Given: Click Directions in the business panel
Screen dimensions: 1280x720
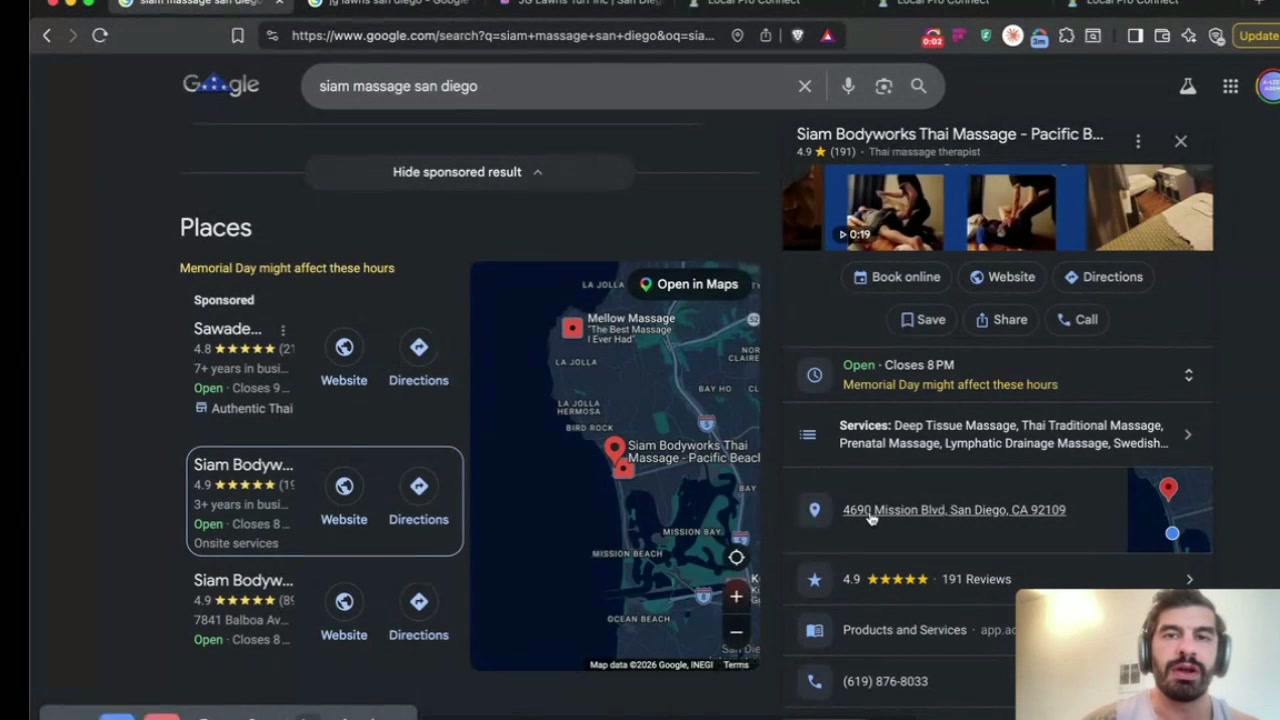Looking at the screenshot, I should pos(1104,277).
